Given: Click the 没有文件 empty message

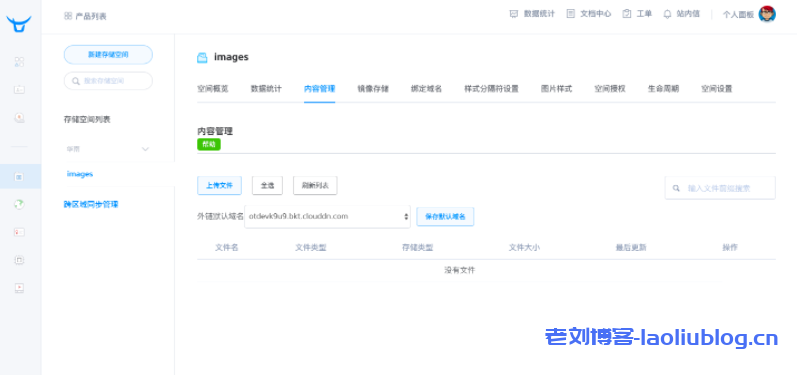Looking at the screenshot, I should click(x=459, y=270).
